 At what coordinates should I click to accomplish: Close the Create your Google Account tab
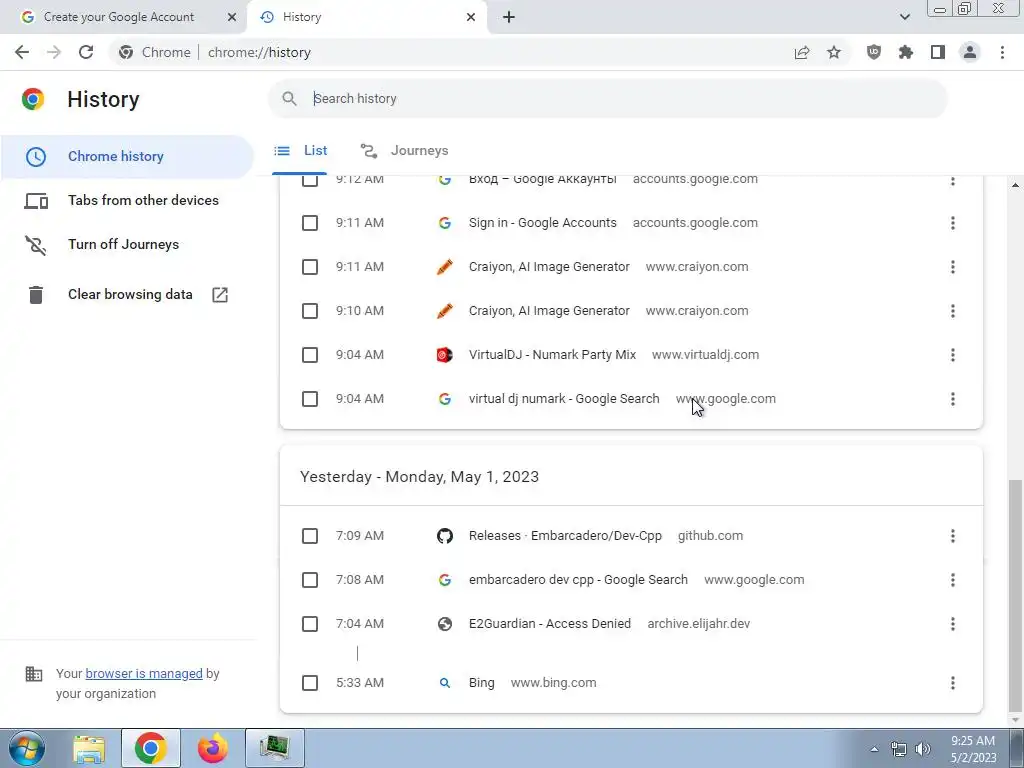[x=232, y=17]
